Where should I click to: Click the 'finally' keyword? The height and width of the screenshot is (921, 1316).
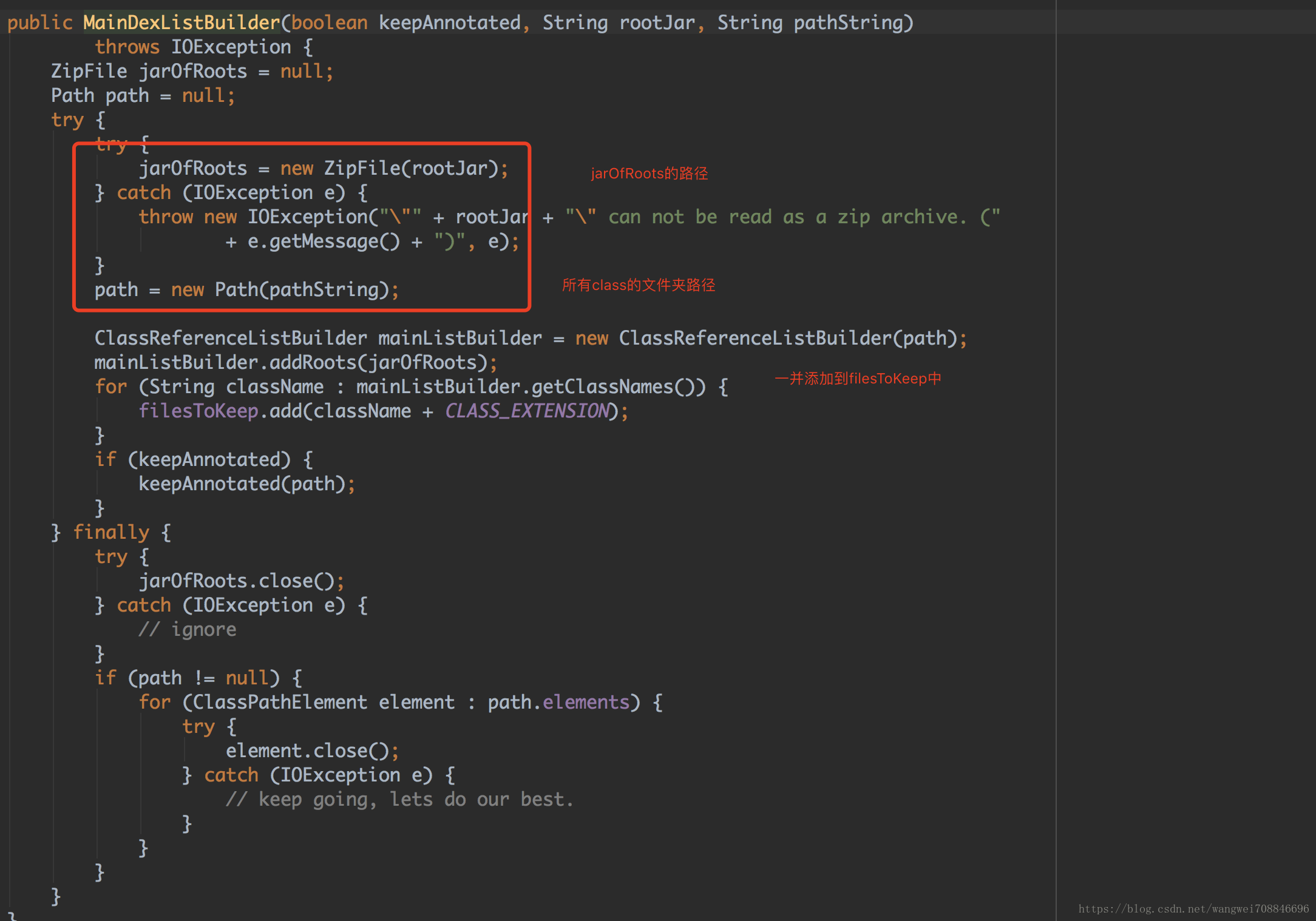pos(110,533)
